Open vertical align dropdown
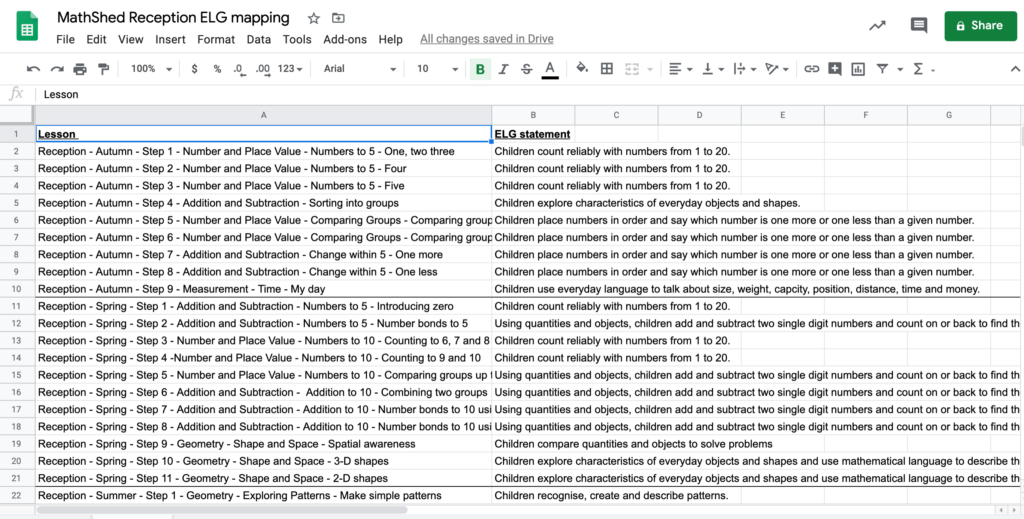This screenshot has height=519, width=1024. (712, 69)
